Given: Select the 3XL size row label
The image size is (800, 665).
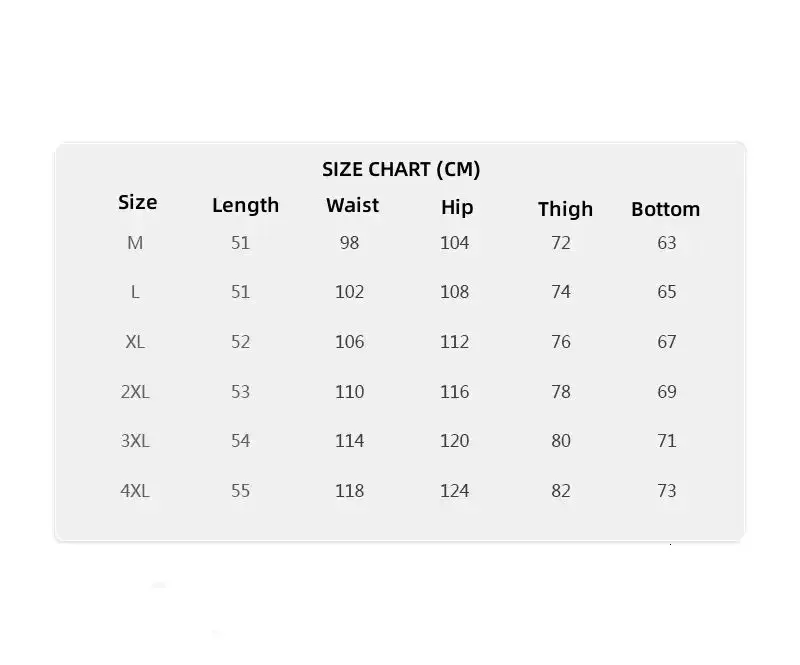Looking at the screenshot, I should 135,441.
